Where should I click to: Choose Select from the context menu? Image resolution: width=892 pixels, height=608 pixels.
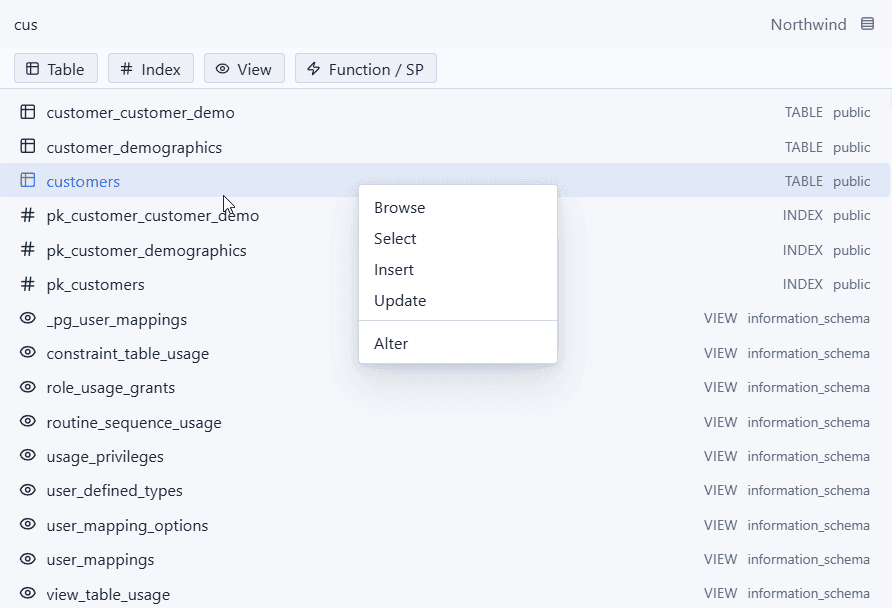[458, 238]
